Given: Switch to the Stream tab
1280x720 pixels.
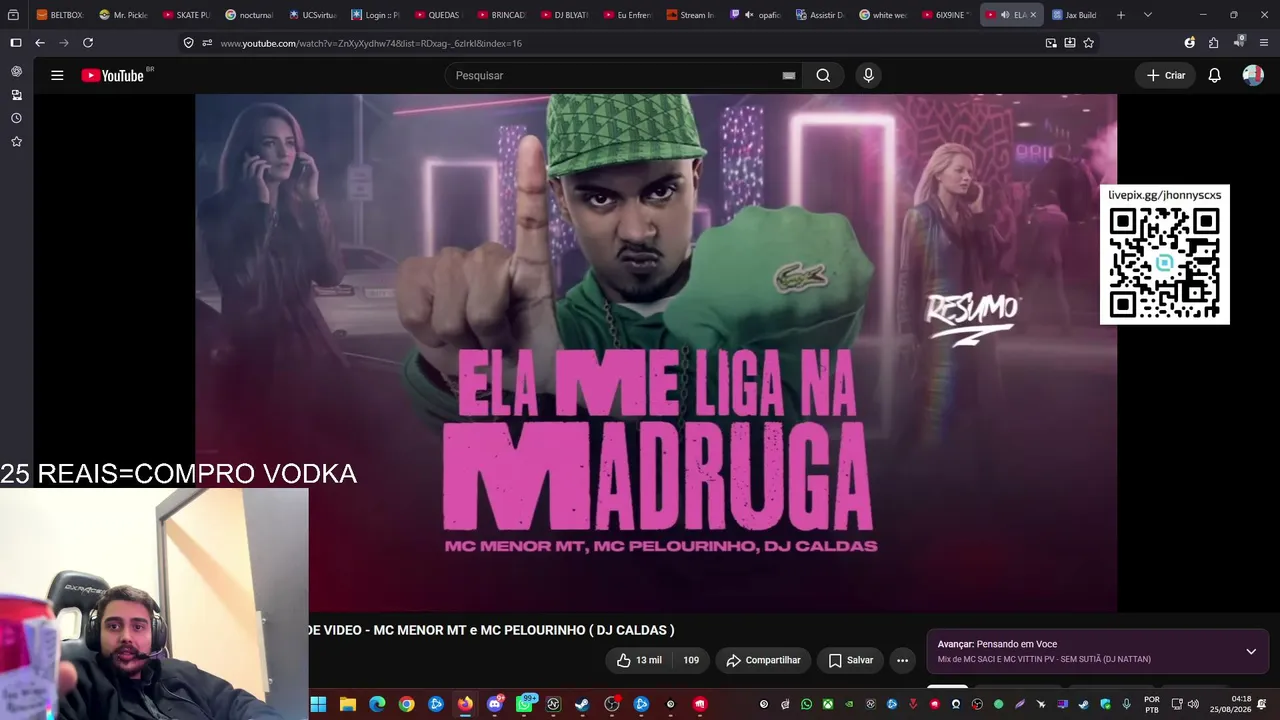Looking at the screenshot, I should (x=691, y=15).
